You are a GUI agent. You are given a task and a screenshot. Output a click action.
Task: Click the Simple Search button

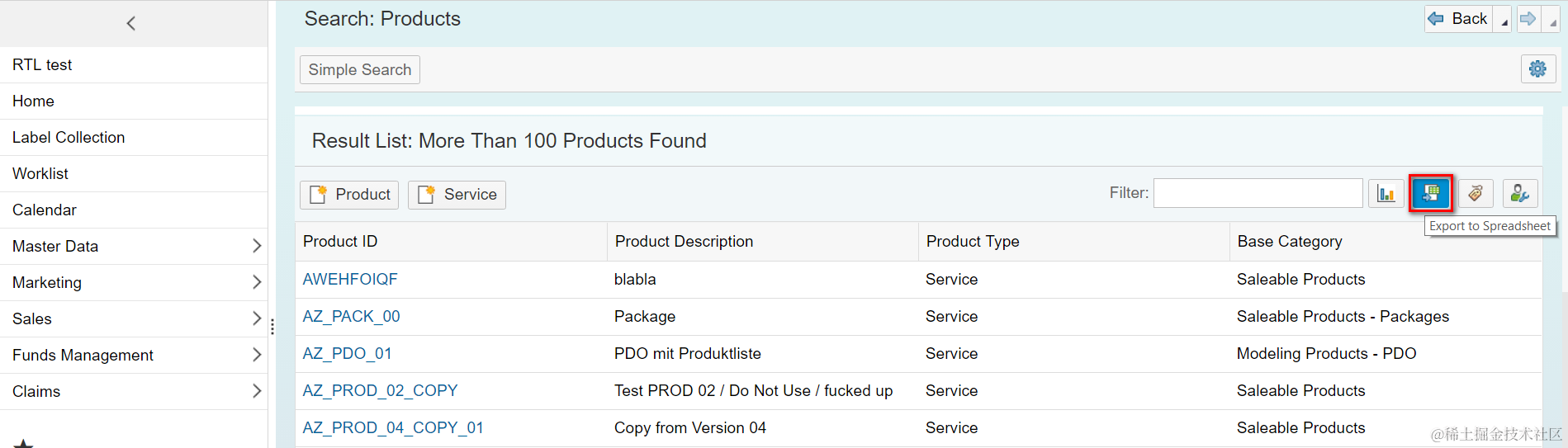[359, 70]
